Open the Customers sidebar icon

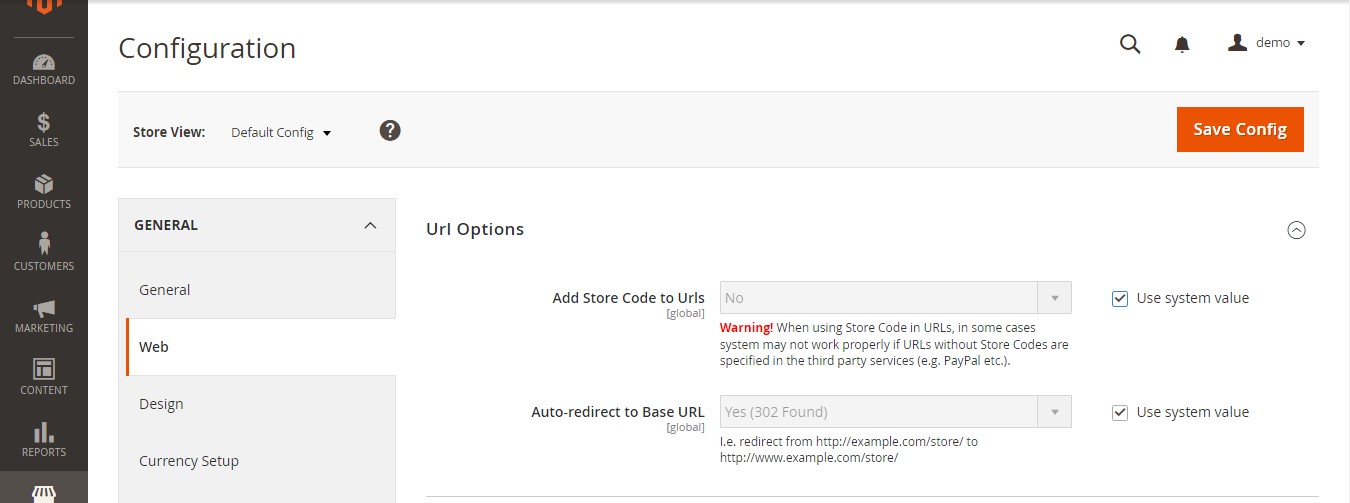[x=44, y=254]
